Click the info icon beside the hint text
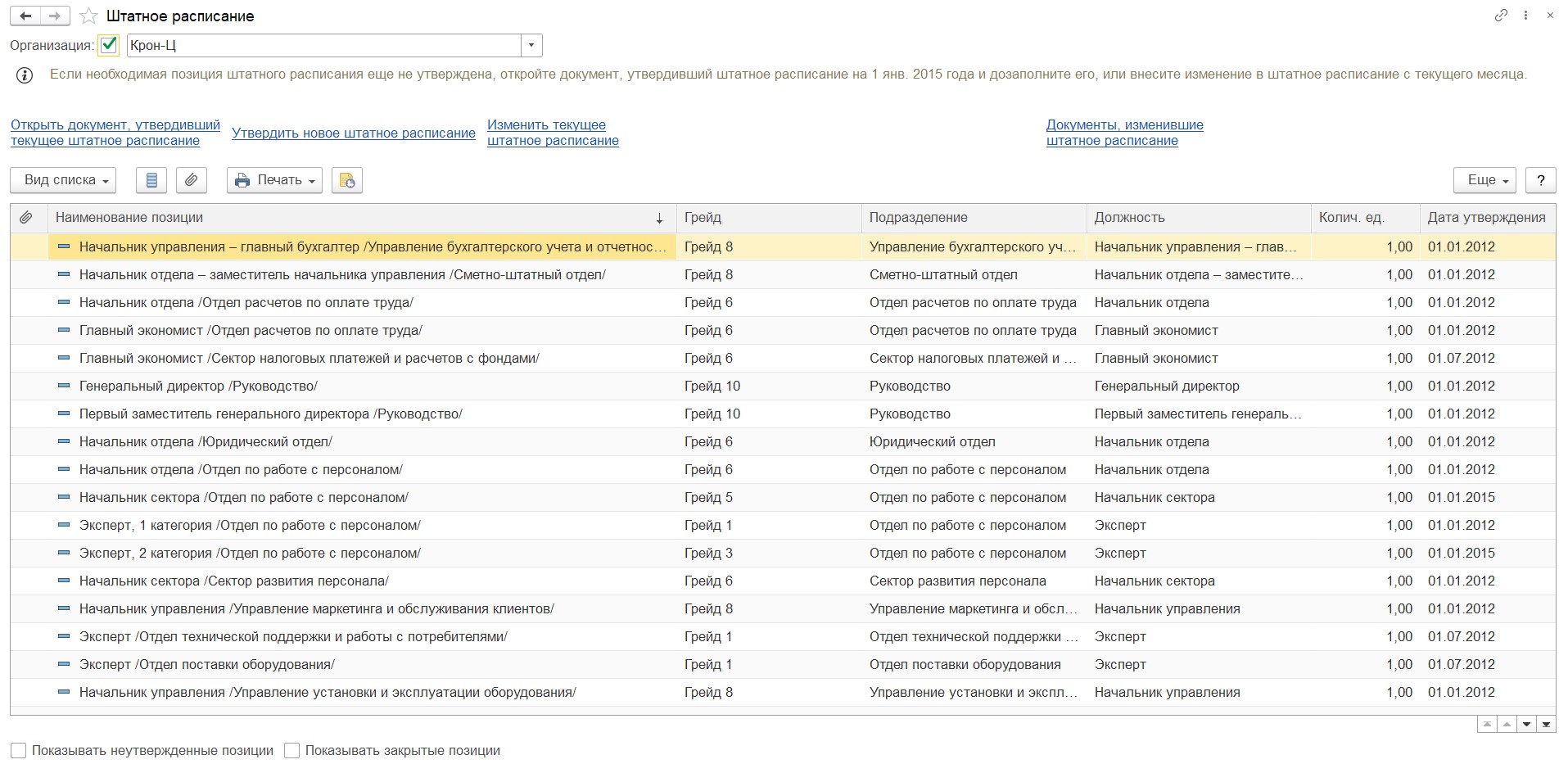1568x764 pixels. (25, 75)
